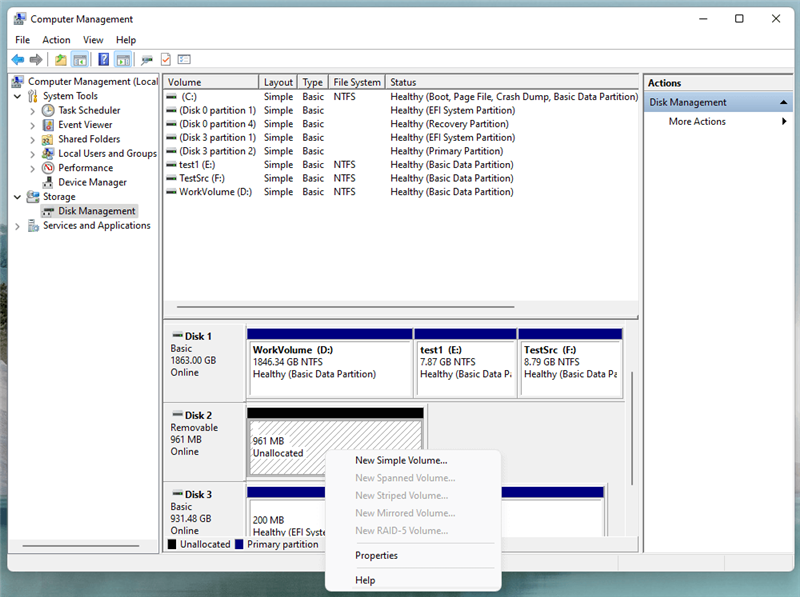Expand Local Users and Groups
The width and height of the screenshot is (800, 597).
(x=30, y=153)
